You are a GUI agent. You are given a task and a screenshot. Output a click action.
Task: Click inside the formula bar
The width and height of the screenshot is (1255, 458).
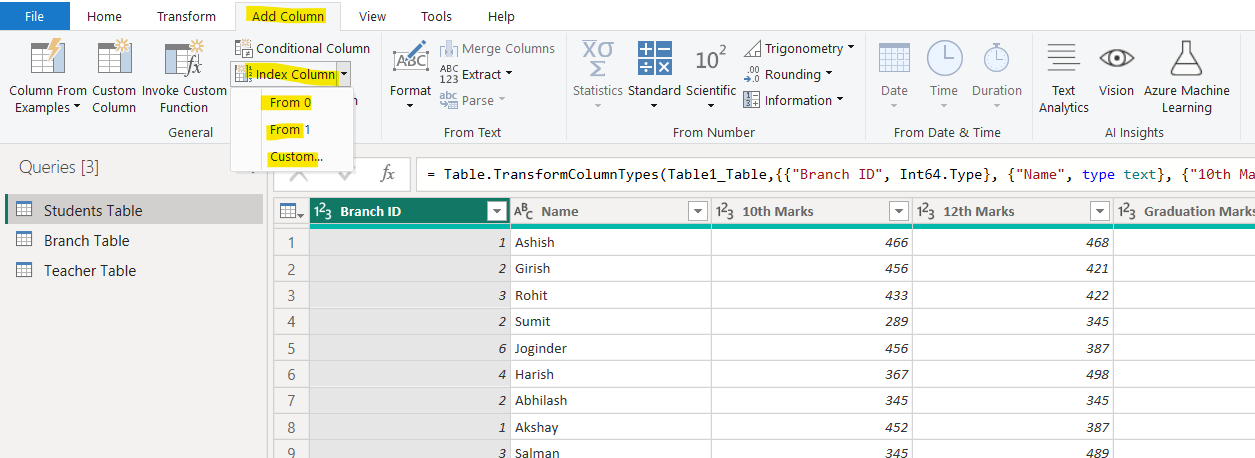point(830,174)
